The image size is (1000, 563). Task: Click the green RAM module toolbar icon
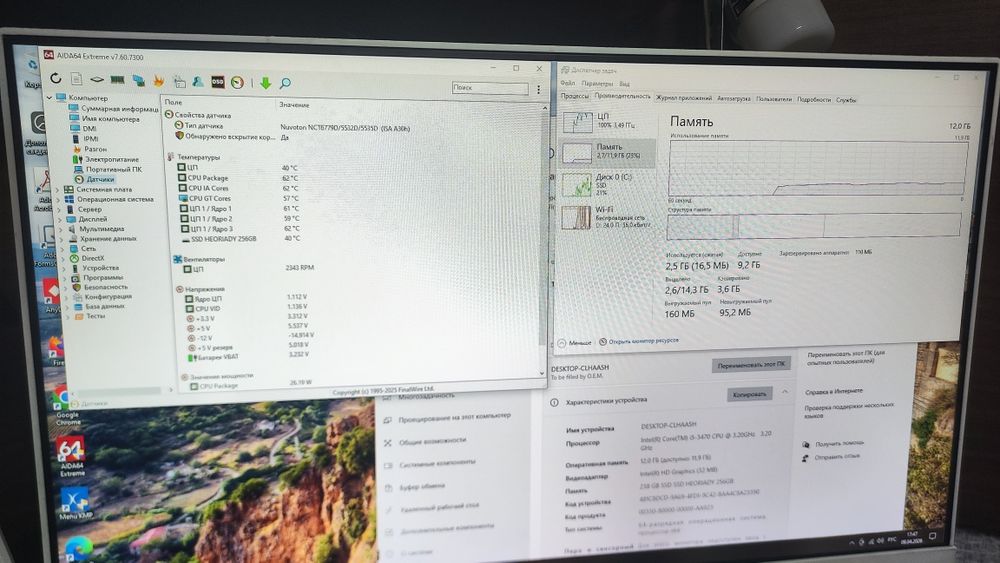click(117, 80)
